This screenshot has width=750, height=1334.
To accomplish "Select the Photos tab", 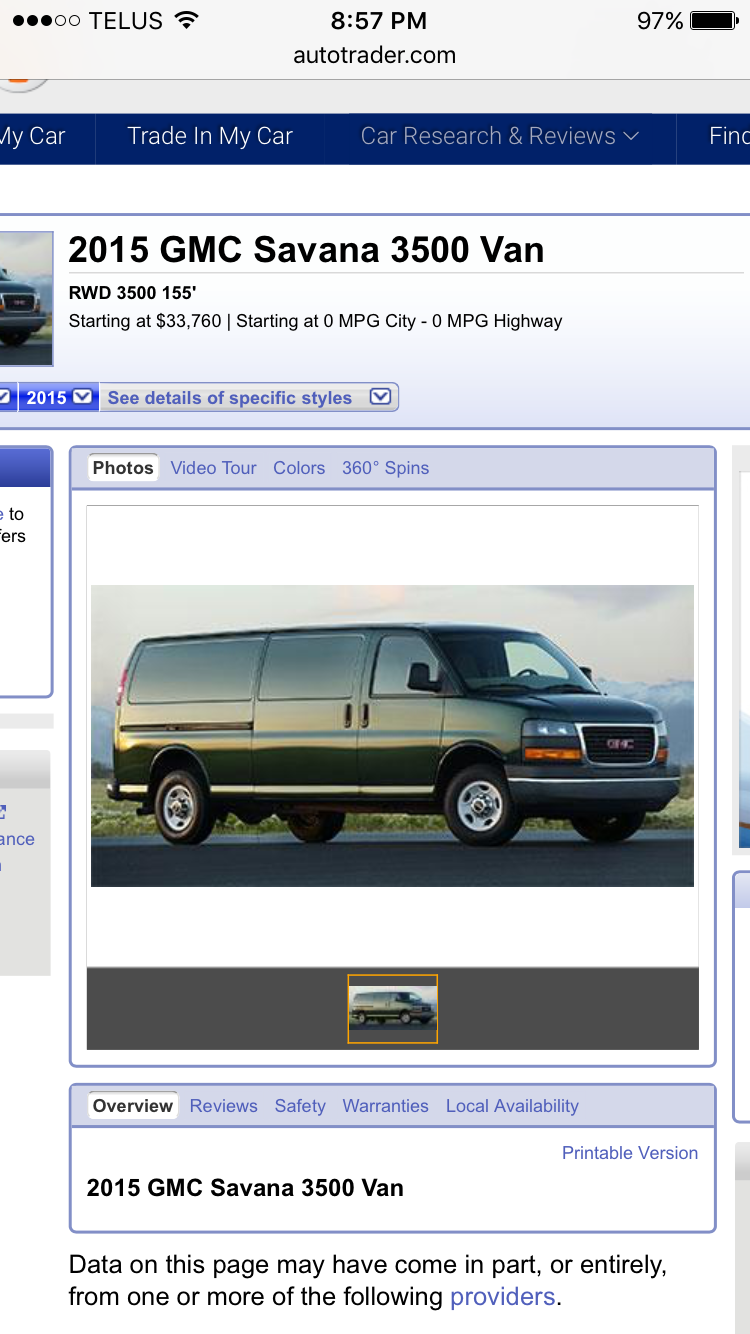I will coord(123,468).
